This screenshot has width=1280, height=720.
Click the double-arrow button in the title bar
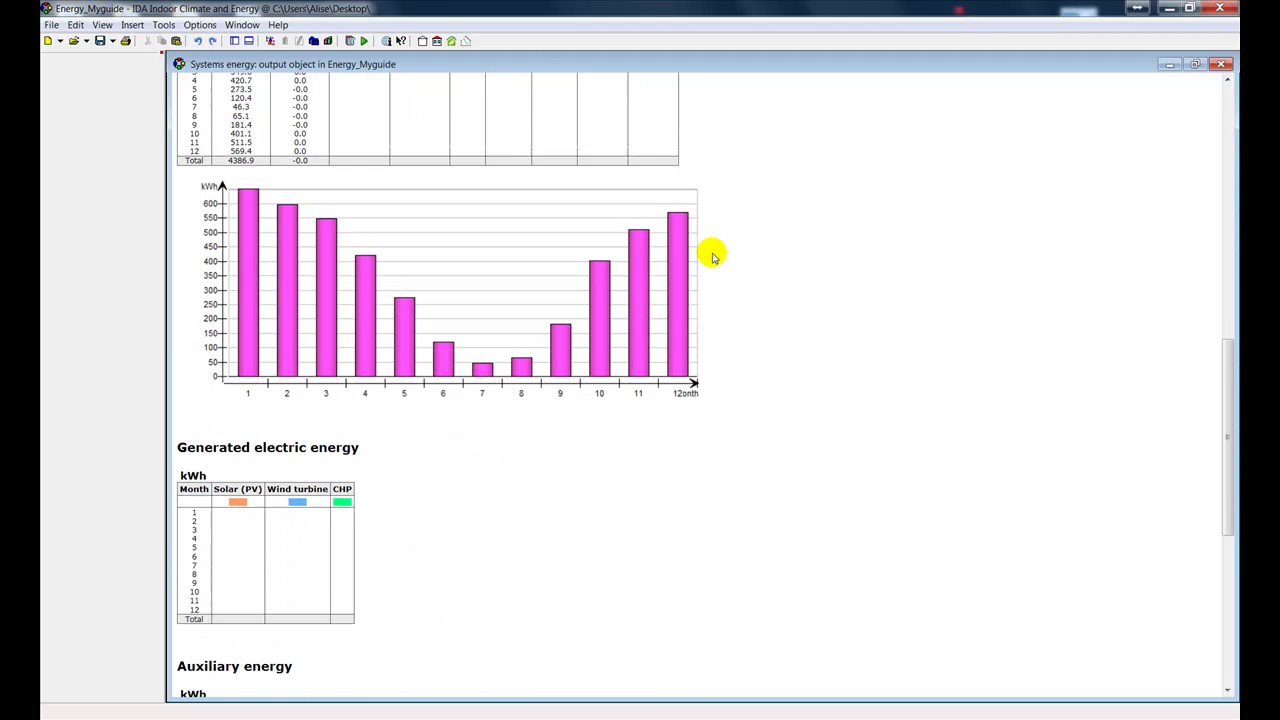[1137, 8]
